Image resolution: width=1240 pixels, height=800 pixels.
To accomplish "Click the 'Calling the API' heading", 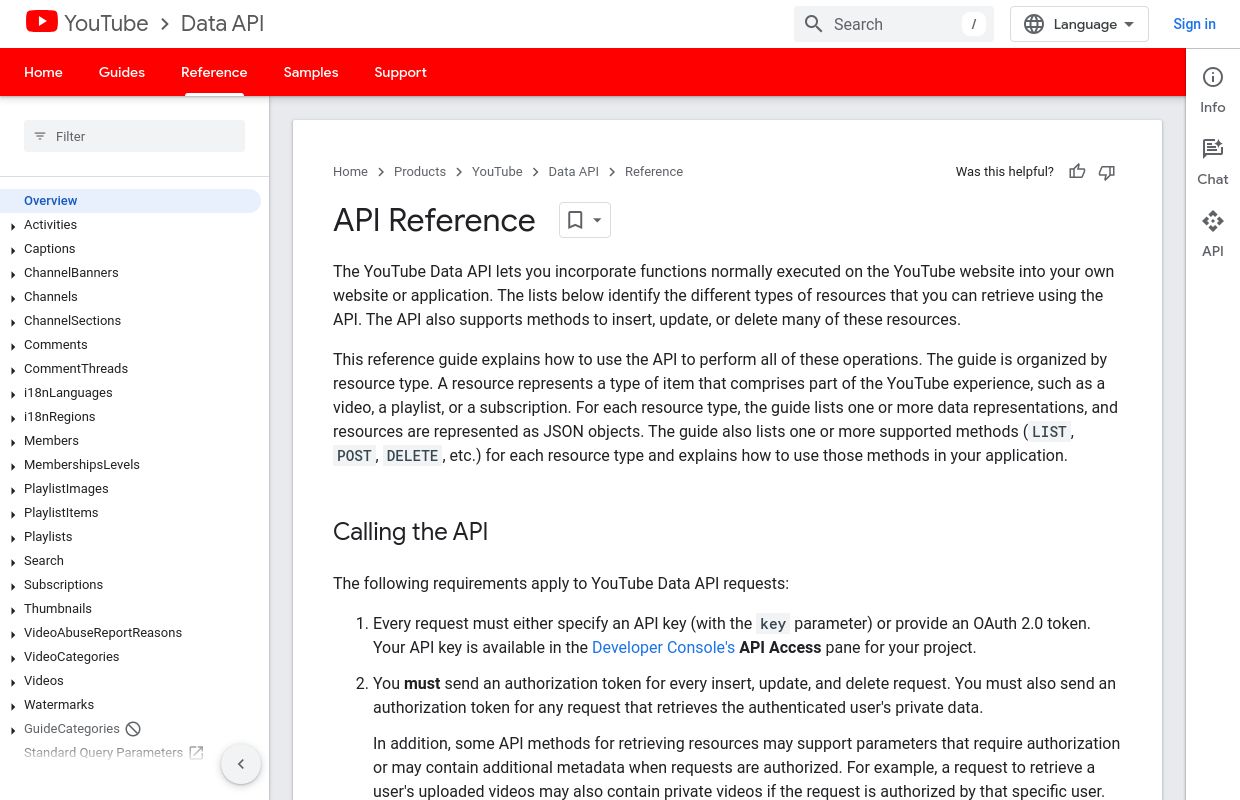I will (410, 531).
